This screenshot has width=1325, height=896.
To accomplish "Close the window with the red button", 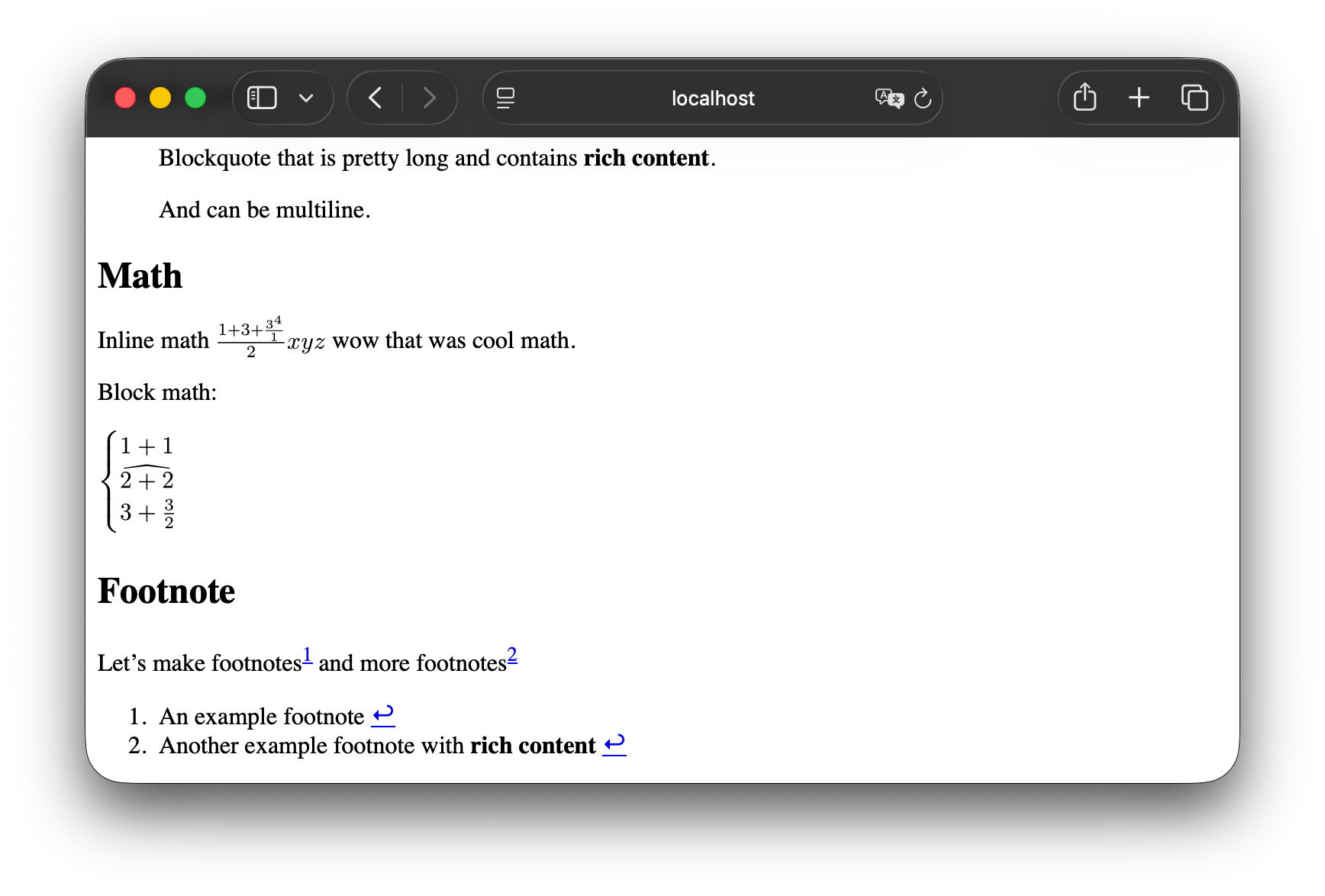I will point(125,98).
